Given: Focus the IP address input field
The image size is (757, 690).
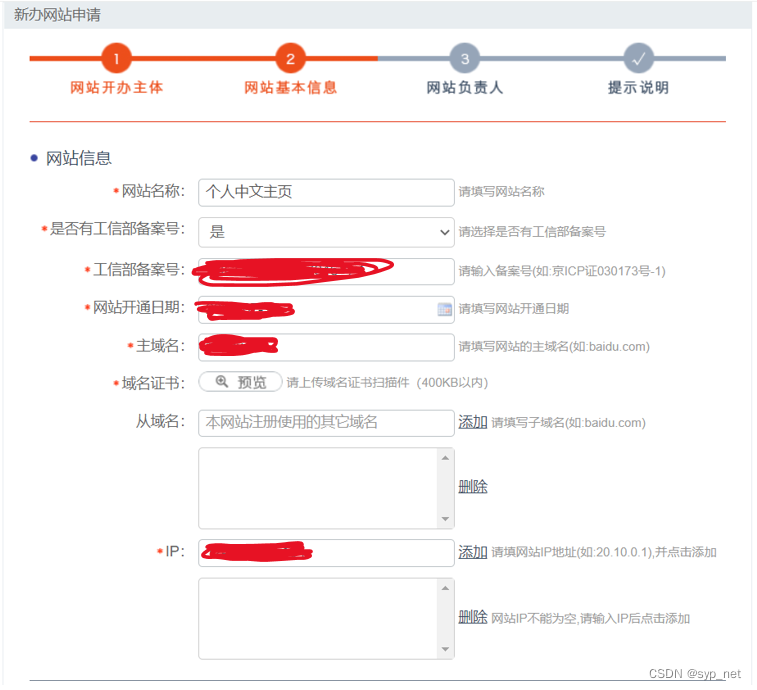Looking at the screenshot, I should [x=326, y=553].
